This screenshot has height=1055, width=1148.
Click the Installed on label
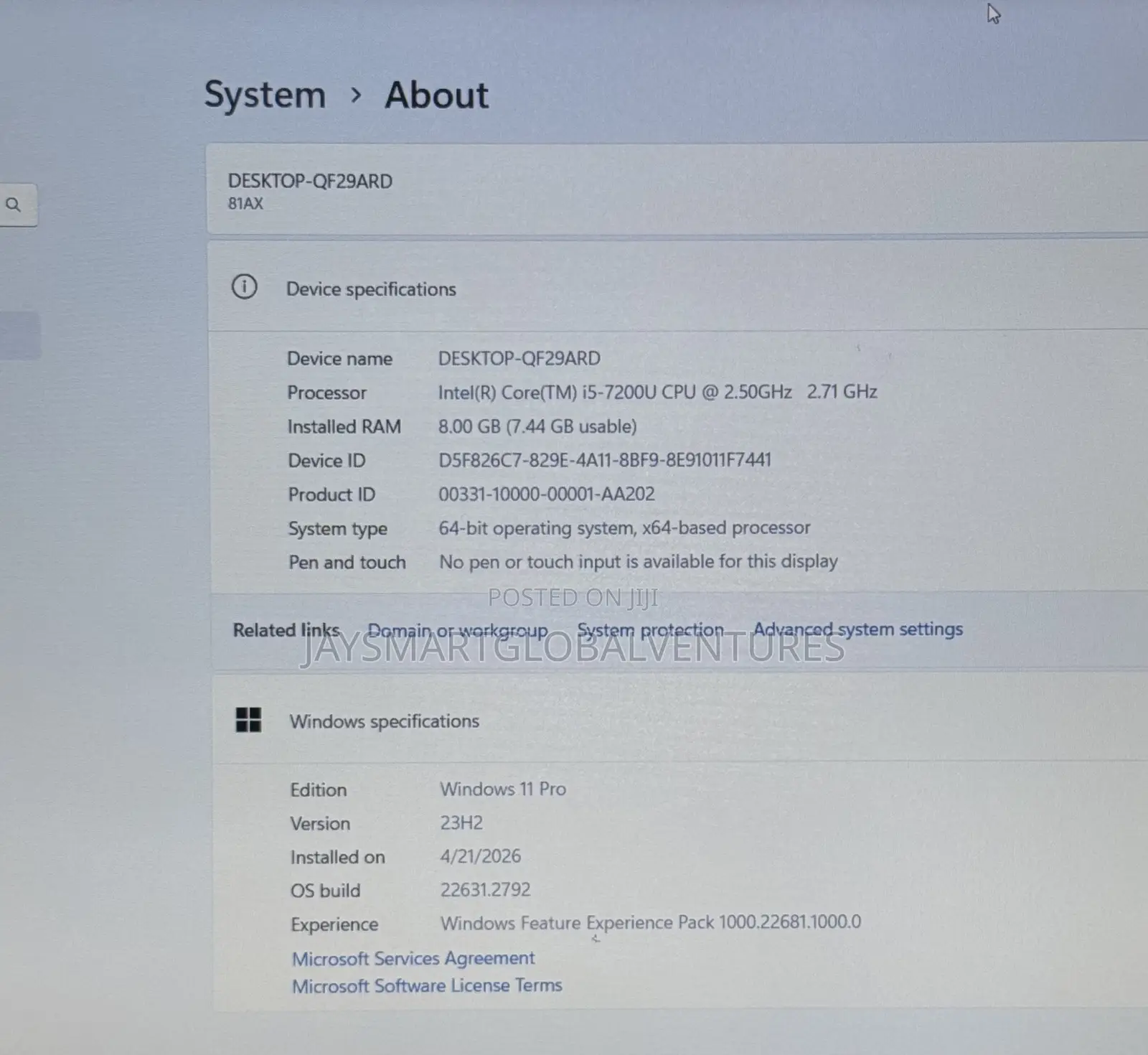click(338, 857)
